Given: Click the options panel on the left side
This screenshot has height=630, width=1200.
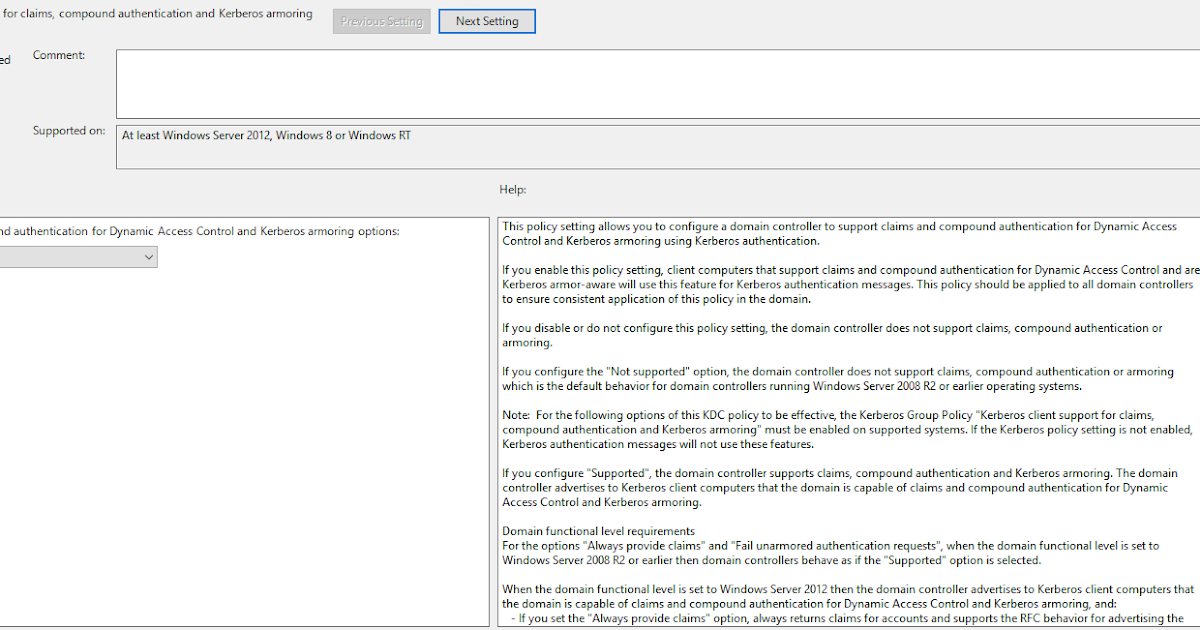Looking at the screenshot, I should [240, 420].
